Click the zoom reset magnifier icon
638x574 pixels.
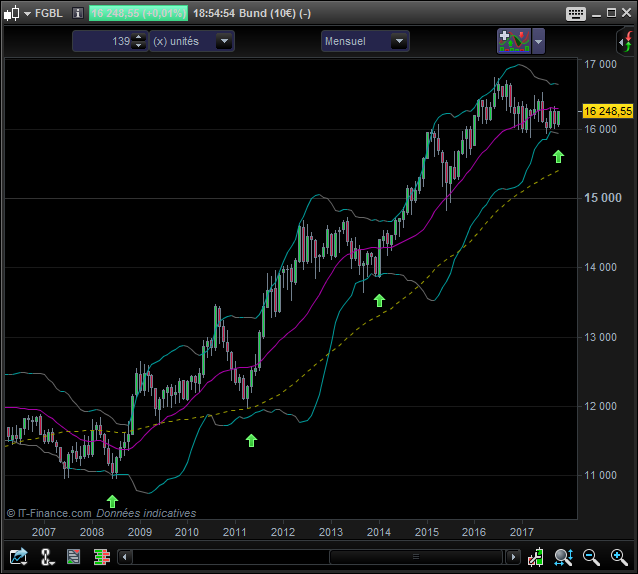click(x=563, y=557)
